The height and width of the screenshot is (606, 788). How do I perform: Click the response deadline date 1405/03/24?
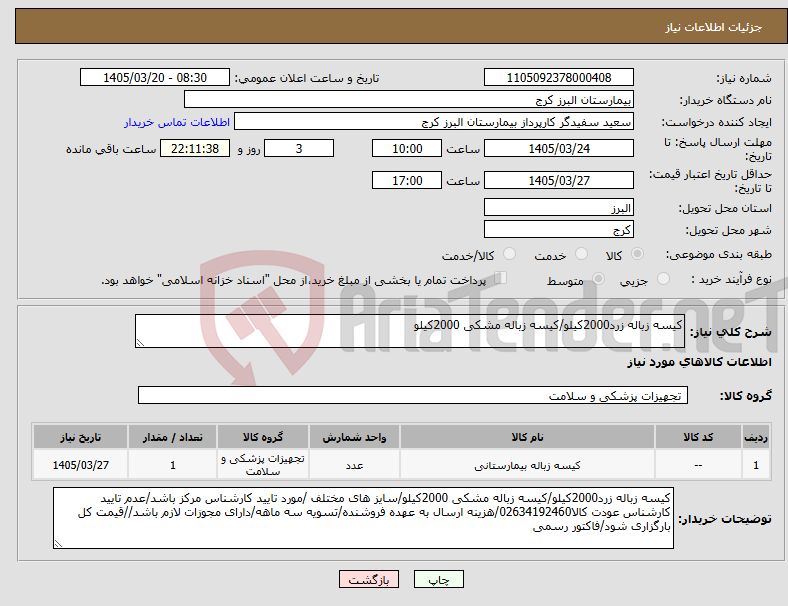coord(558,148)
